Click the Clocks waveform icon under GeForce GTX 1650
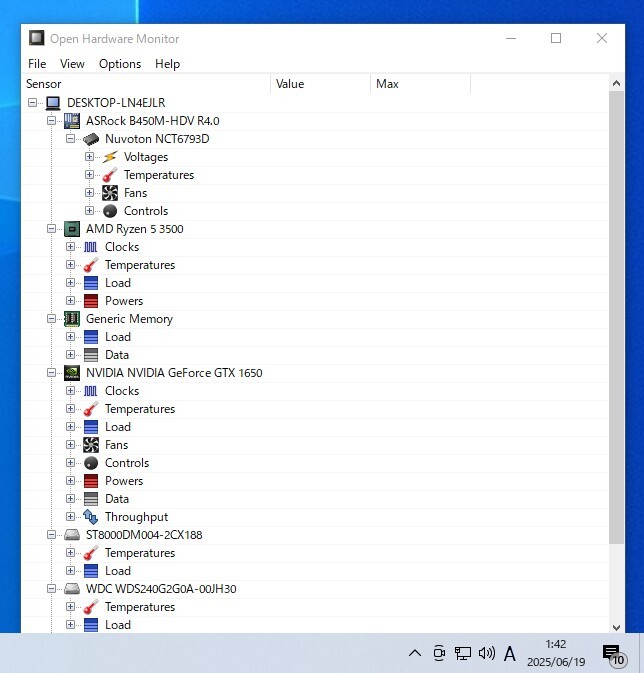This screenshot has width=644, height=673. (x=91, y=391)
